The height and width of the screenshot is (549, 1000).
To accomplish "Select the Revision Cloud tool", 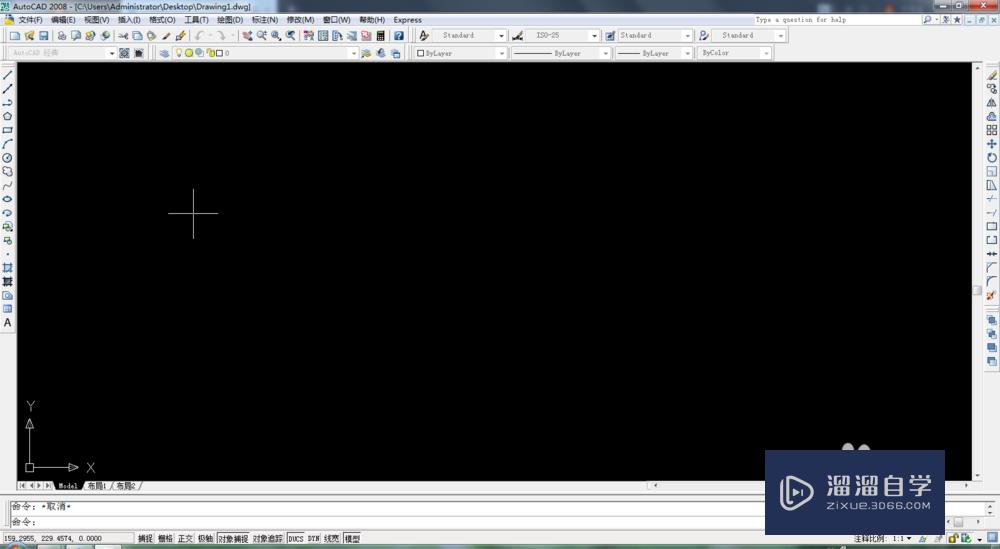I will pos(8,172).
